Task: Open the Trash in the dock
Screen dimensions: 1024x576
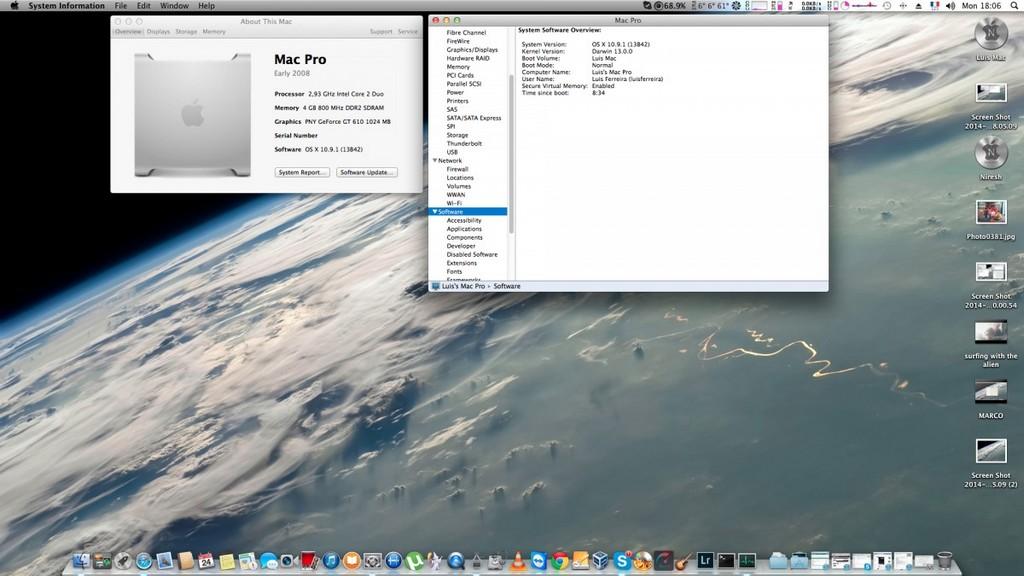Action: 945,562
